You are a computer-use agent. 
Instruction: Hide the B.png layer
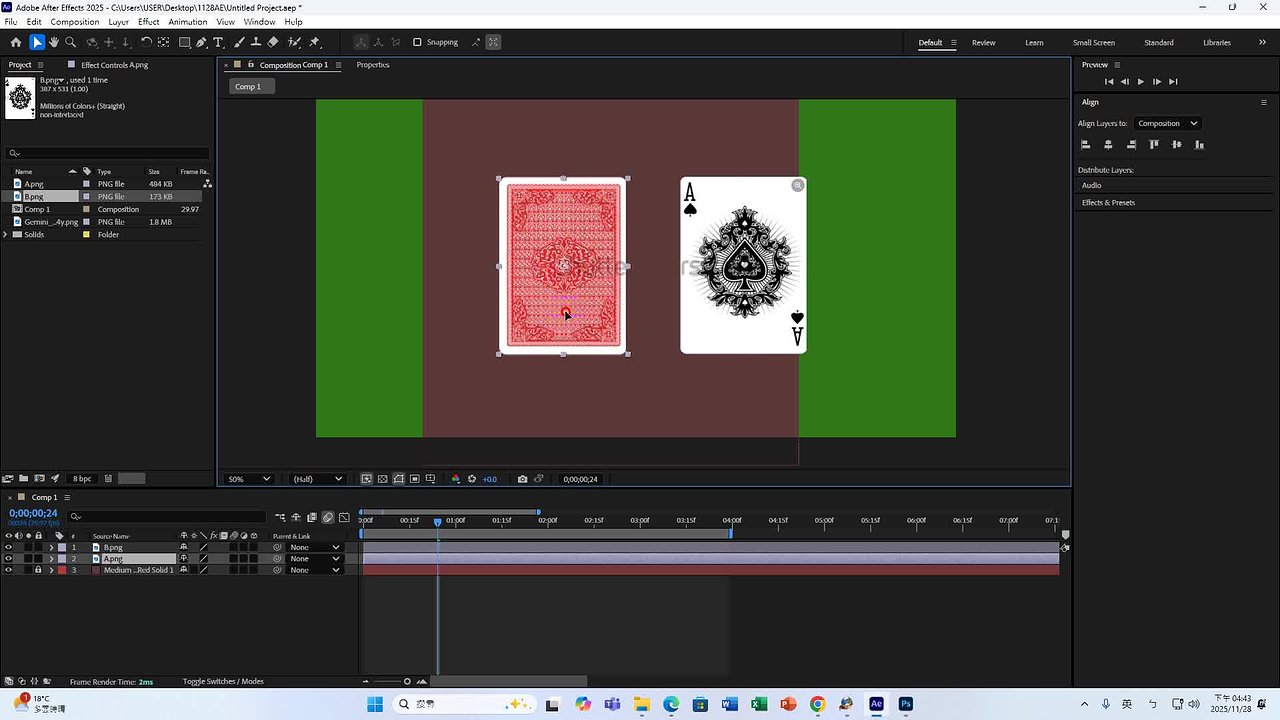pyautogui.click(x=8, y=547)
